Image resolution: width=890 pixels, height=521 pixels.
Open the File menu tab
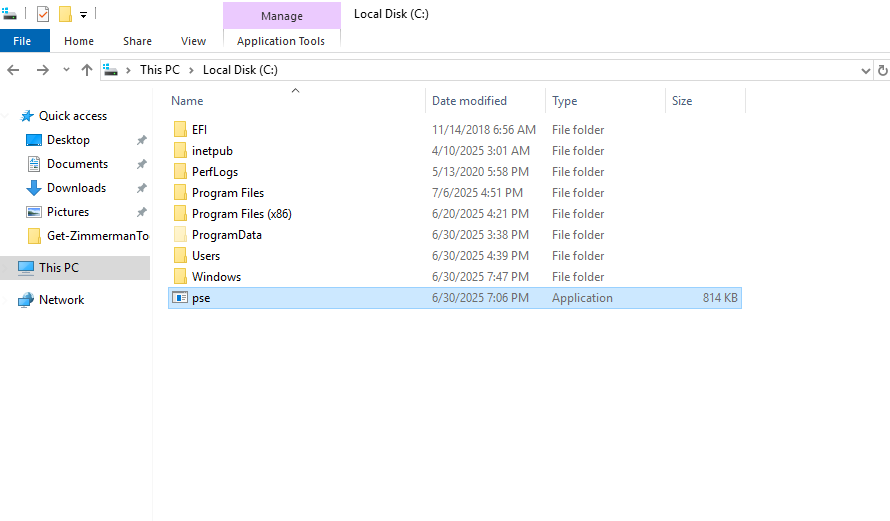[22, 41]
